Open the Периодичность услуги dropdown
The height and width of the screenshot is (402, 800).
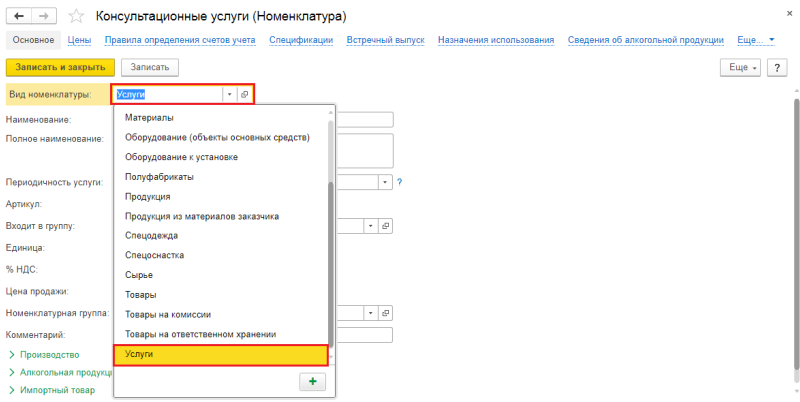point(385,182)
